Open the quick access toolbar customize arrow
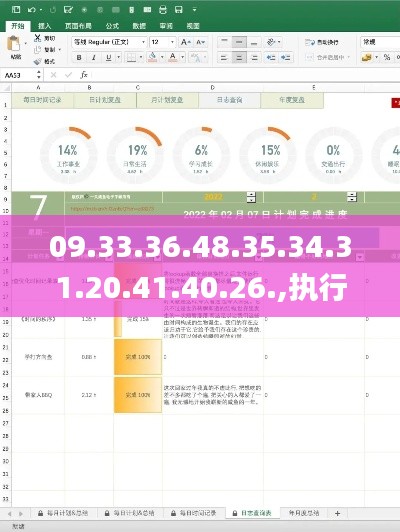Viewport: 400px width, 532px height. (x=194, y=10)
